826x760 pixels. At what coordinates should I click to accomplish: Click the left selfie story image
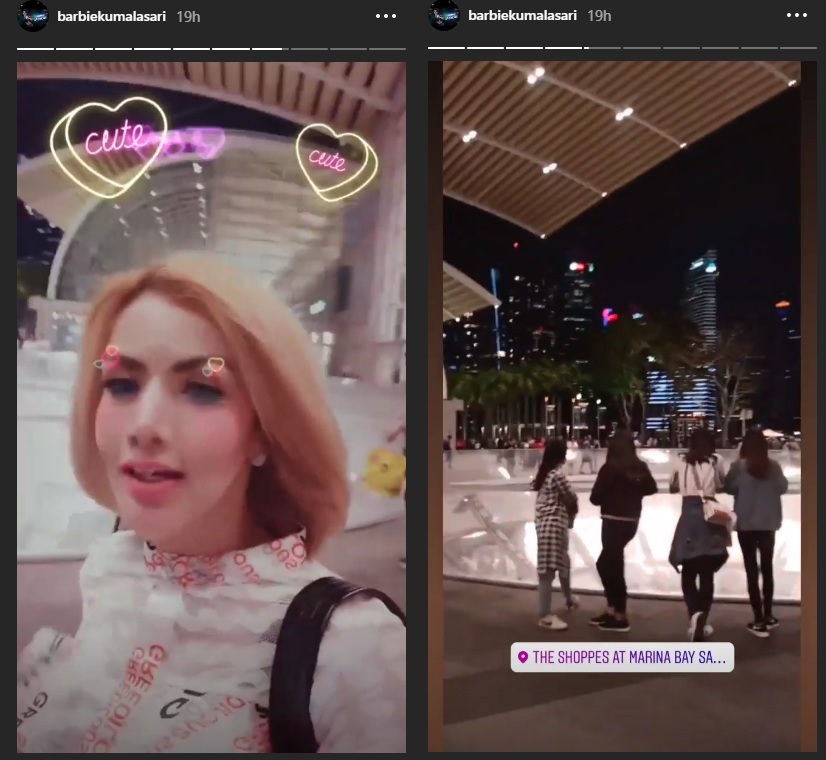click(211, 407)
